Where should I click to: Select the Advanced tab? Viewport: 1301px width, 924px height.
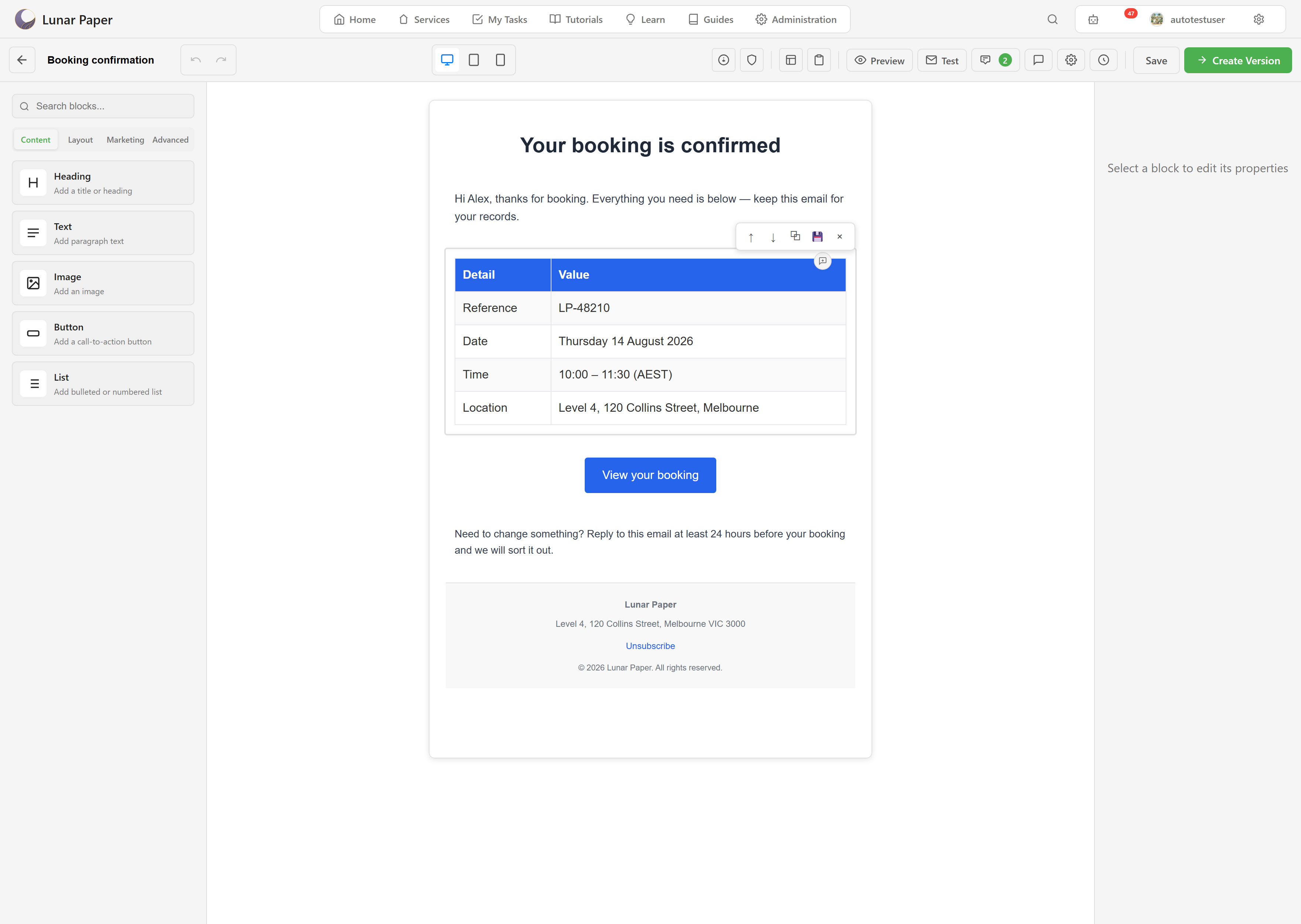tap(170, 140)
